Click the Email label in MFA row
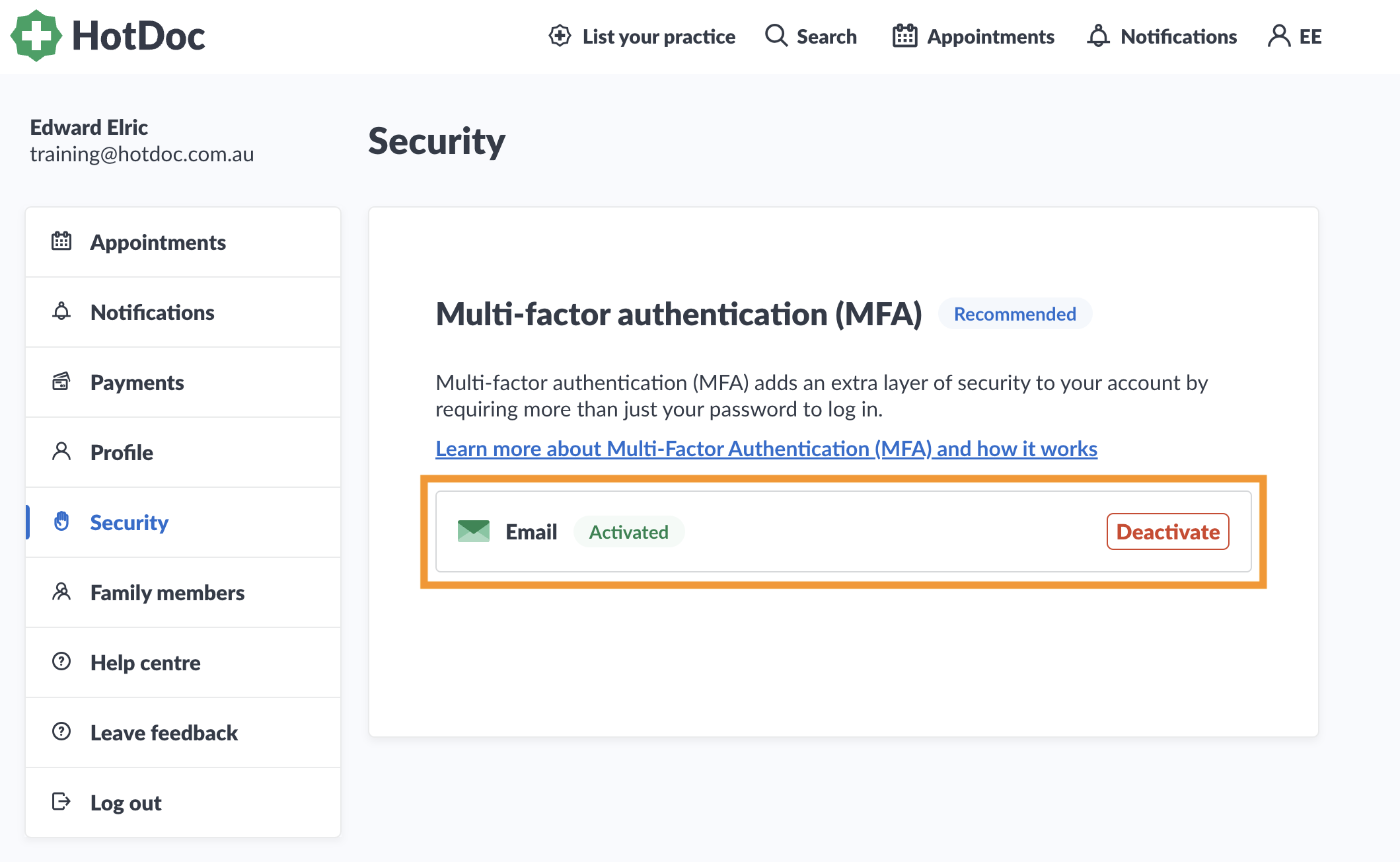Viewport: 1400px width, 862px height. coord(531,531)
